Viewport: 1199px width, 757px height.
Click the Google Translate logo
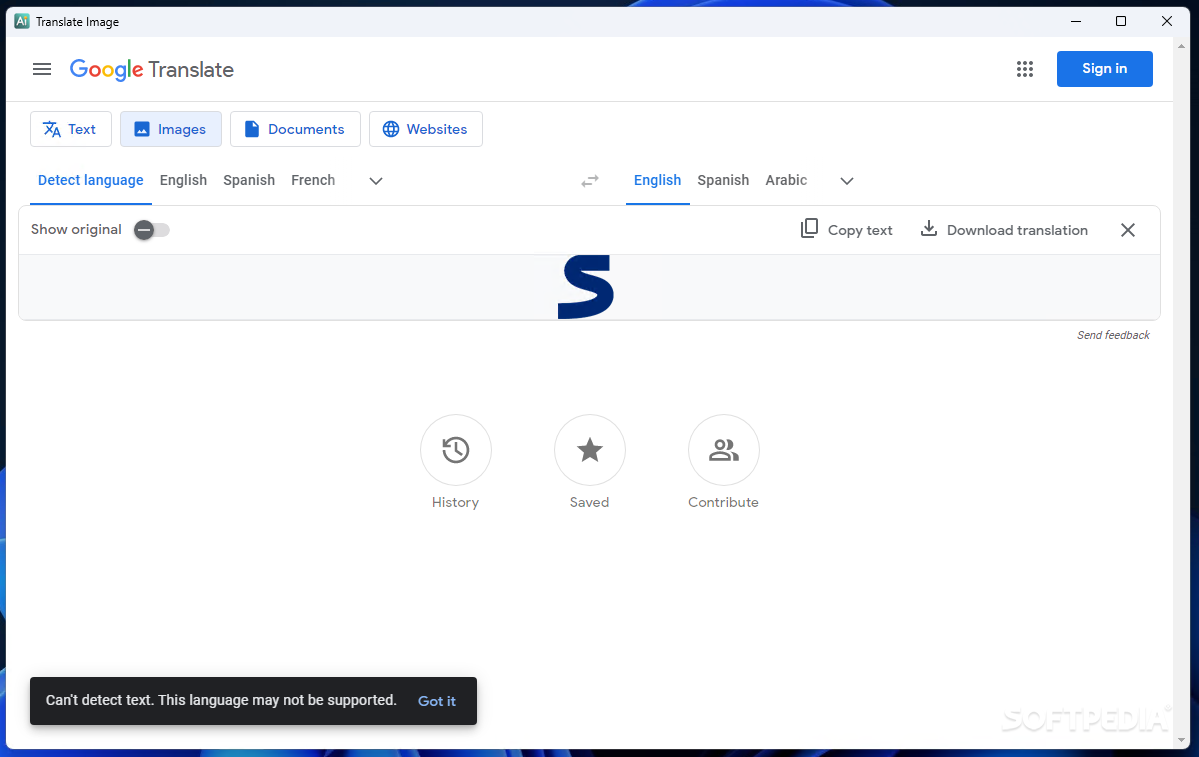coord(151,70)
